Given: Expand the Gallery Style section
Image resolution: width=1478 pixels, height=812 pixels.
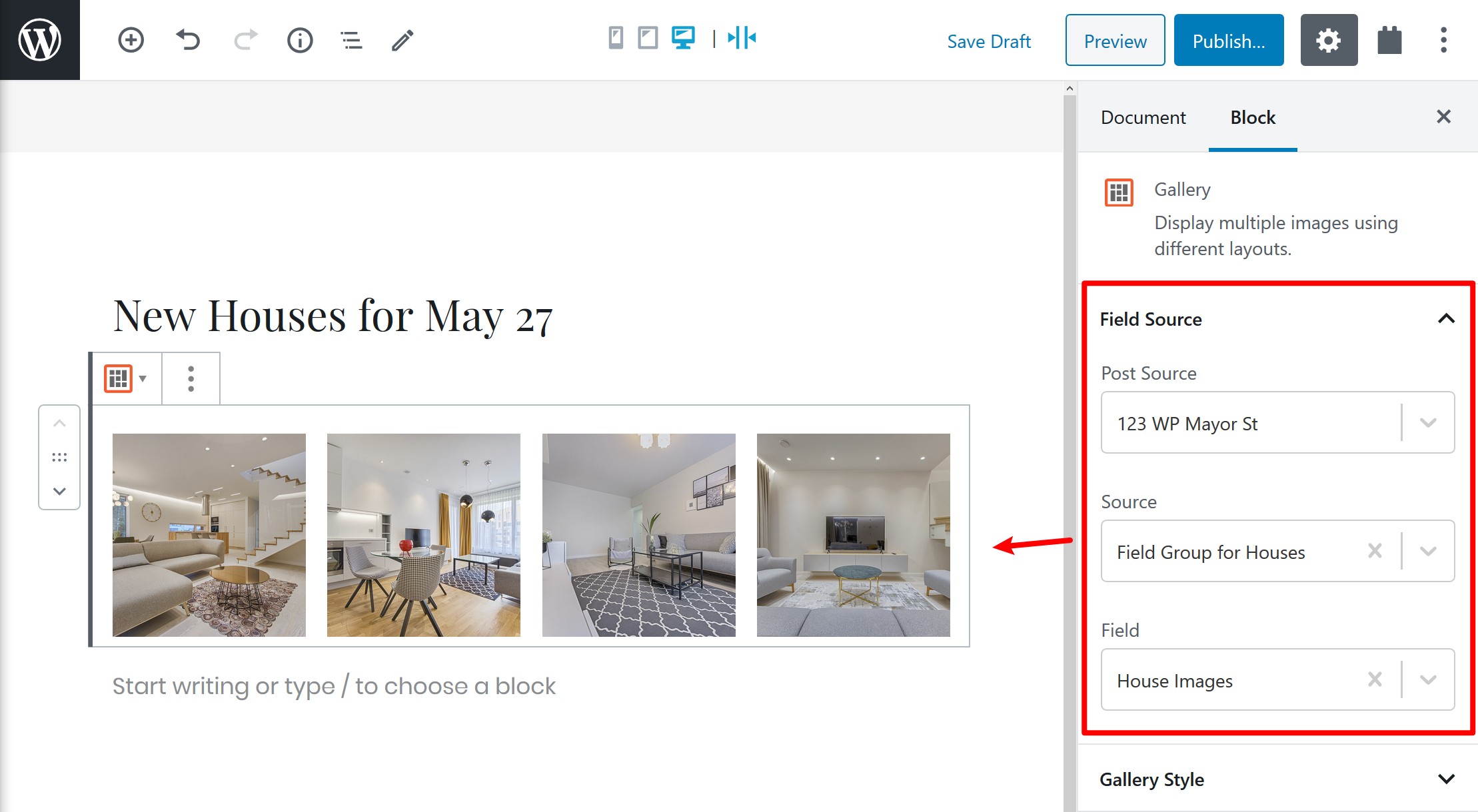Looking at the screenshot, I should 1445,779.
